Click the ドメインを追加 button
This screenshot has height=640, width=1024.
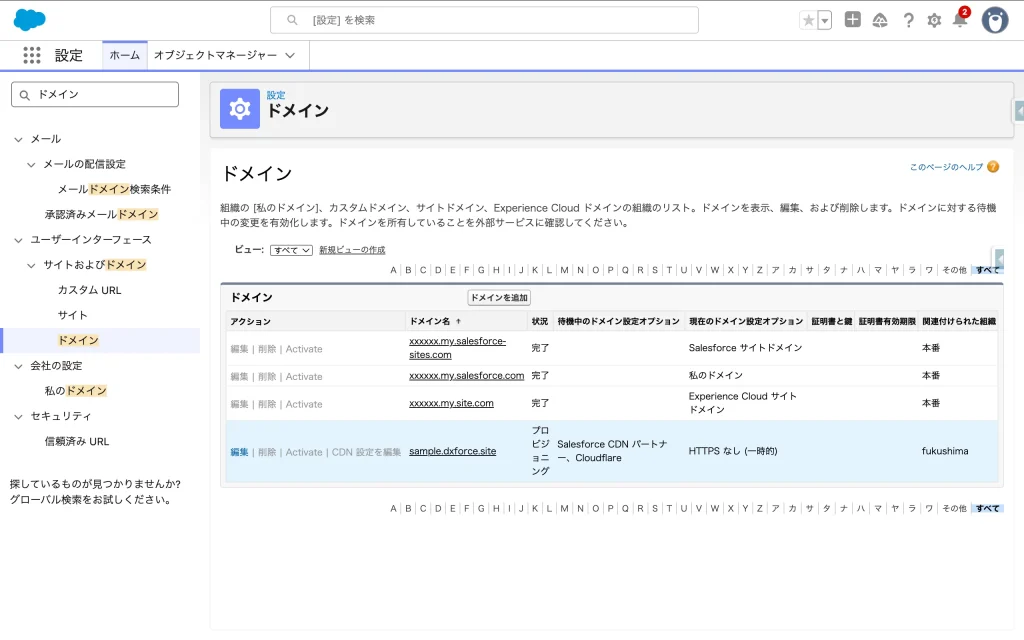pyautogui.click(x=499, y=298)
